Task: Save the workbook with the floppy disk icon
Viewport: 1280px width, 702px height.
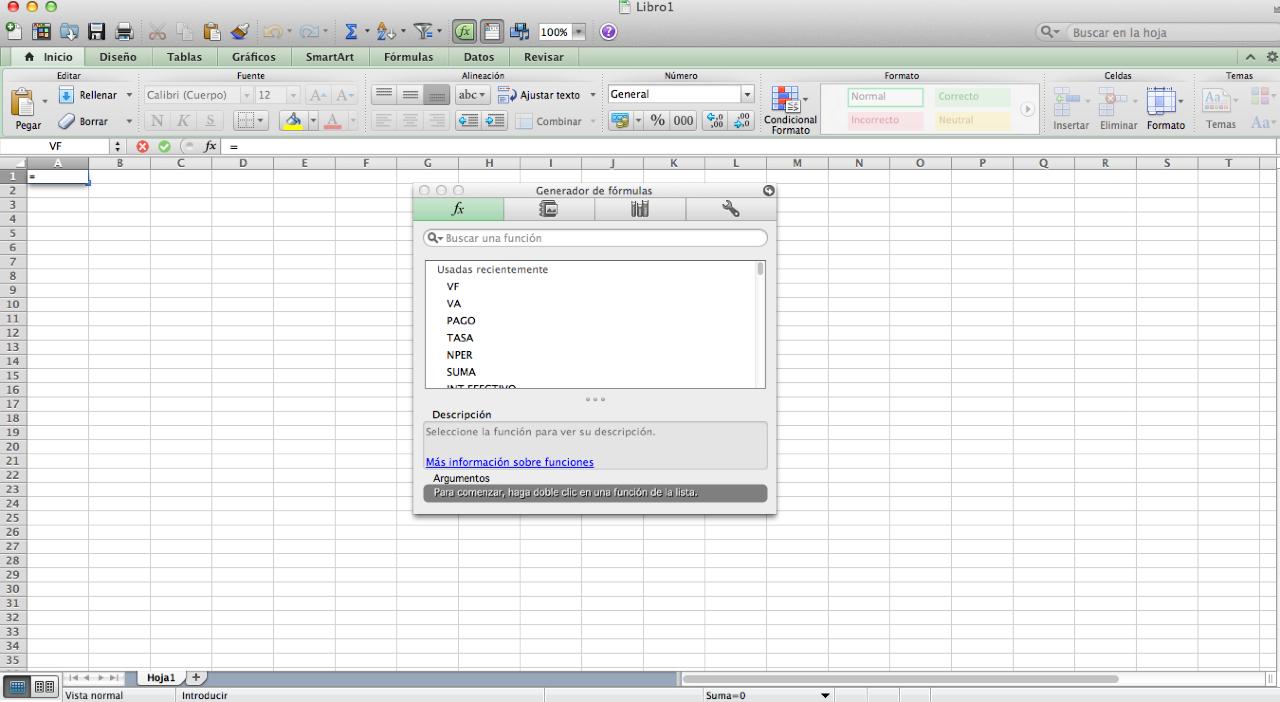Action: (97, 31)
